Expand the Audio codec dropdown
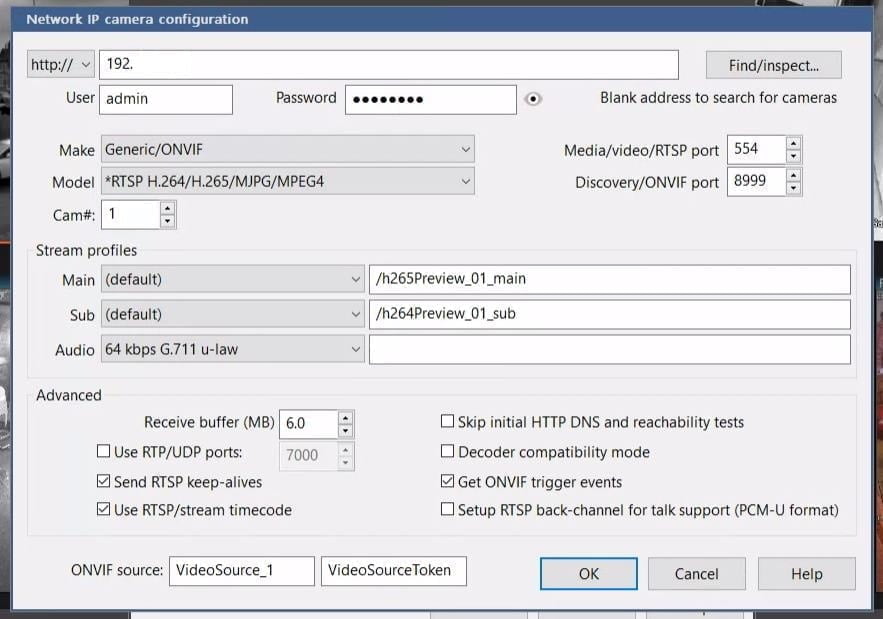 233,350
